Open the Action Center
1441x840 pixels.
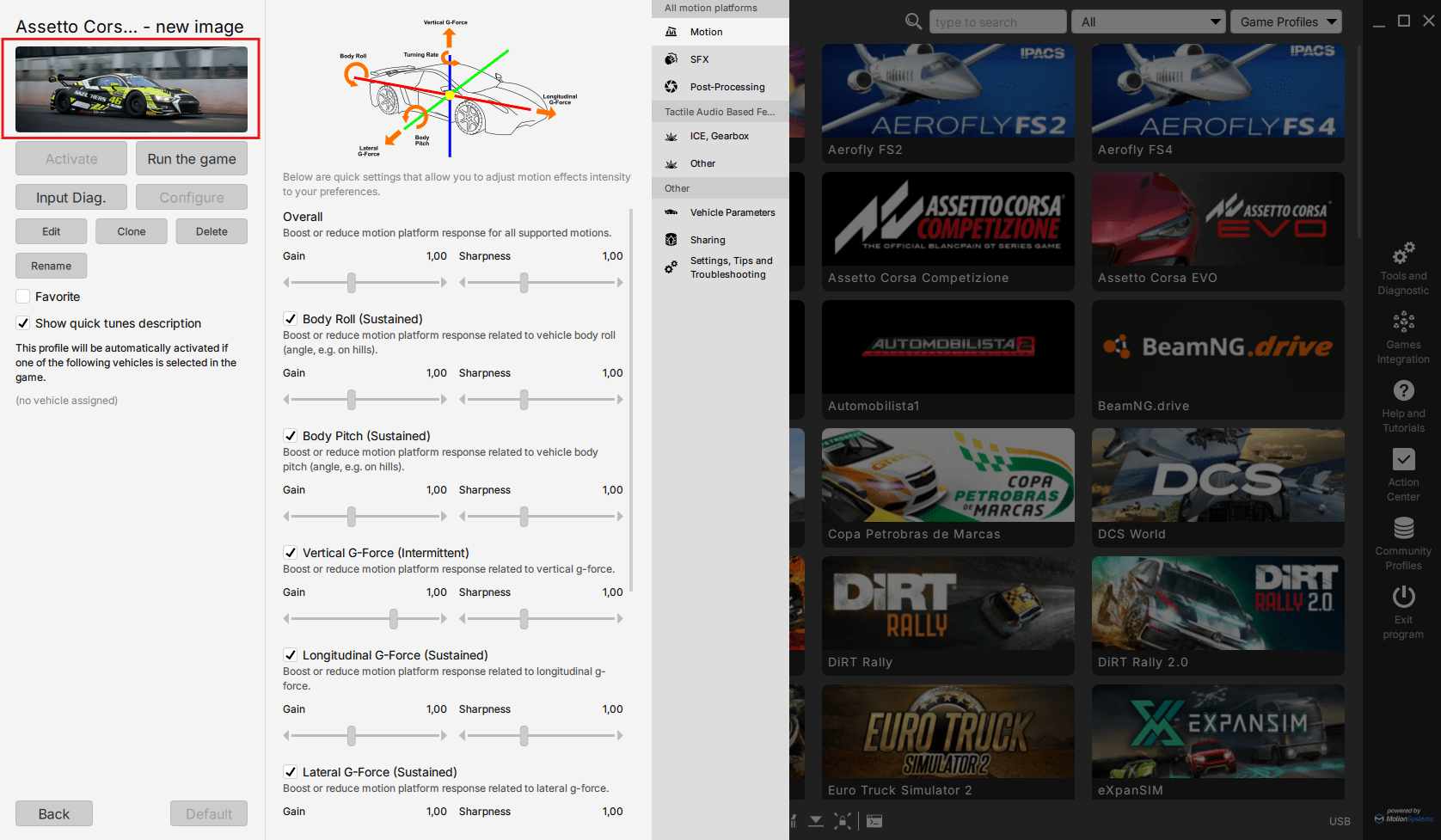[x=1403, y=475]
